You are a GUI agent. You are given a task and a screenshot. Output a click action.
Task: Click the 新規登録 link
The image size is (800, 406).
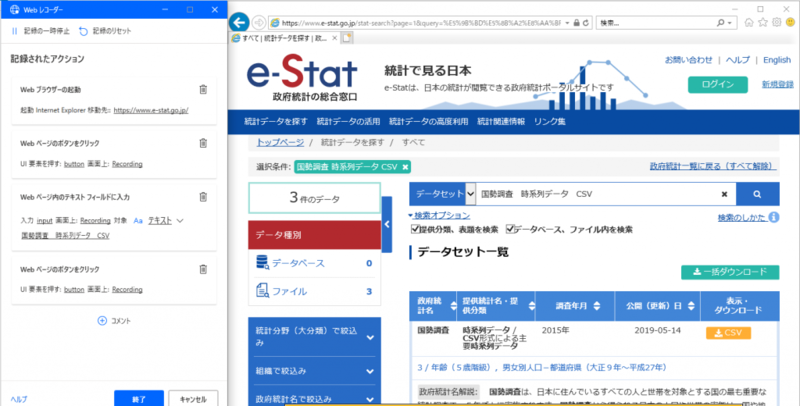click(778, 85)
